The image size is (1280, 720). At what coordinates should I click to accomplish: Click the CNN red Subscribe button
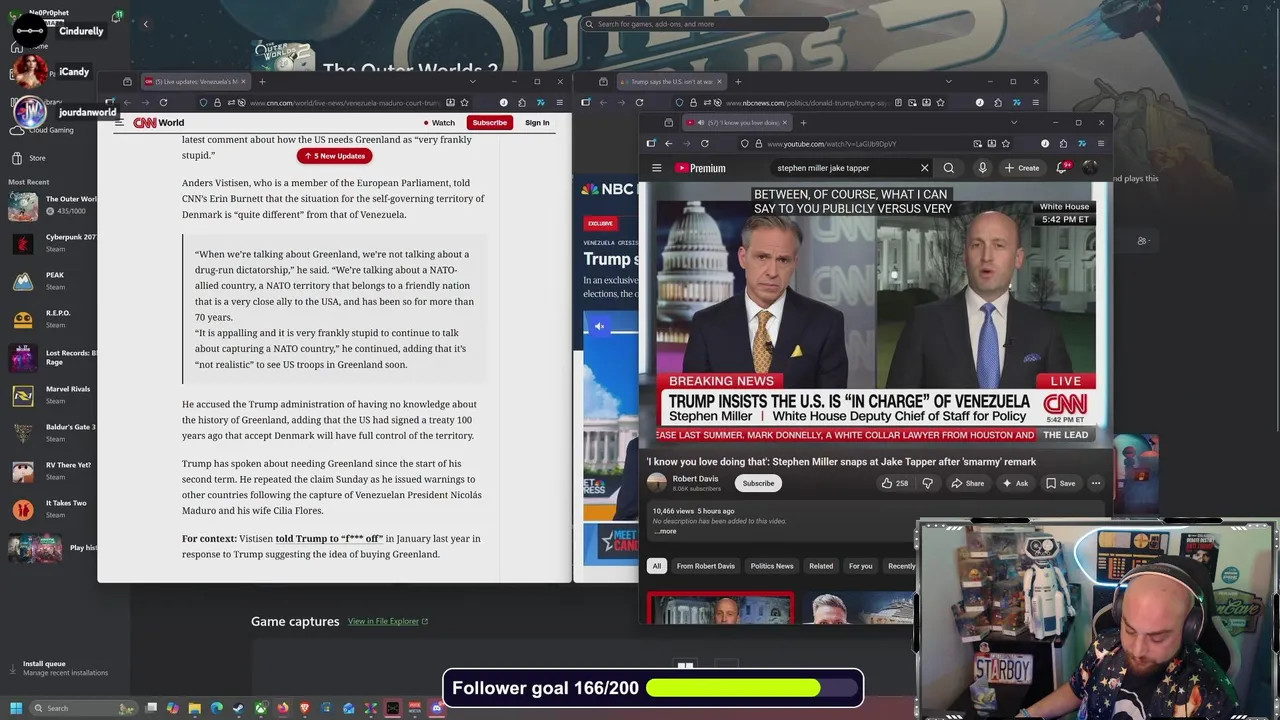pyautogui.click(x=489, y=123)
